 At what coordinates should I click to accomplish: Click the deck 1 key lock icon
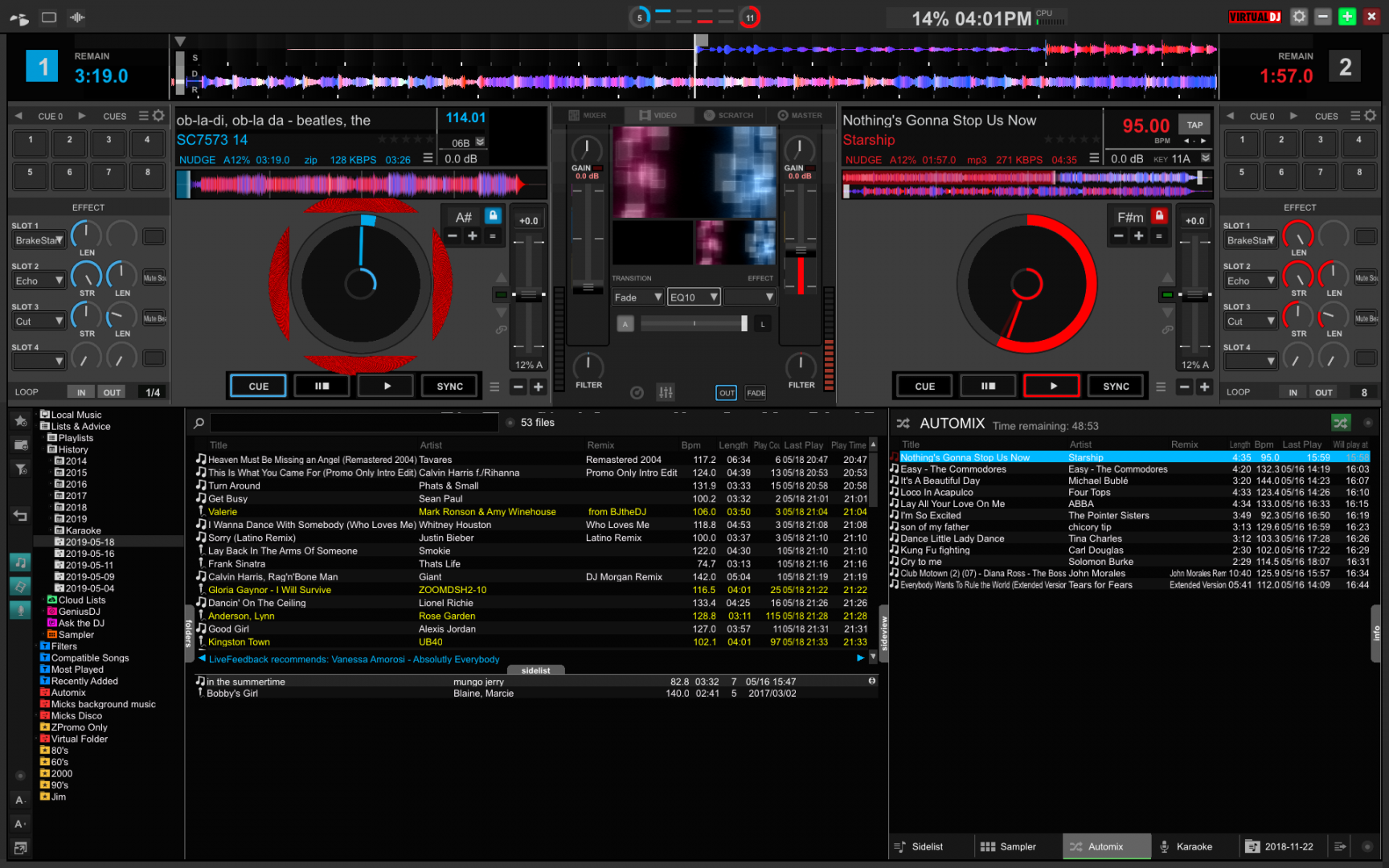(x=494, y=216)
